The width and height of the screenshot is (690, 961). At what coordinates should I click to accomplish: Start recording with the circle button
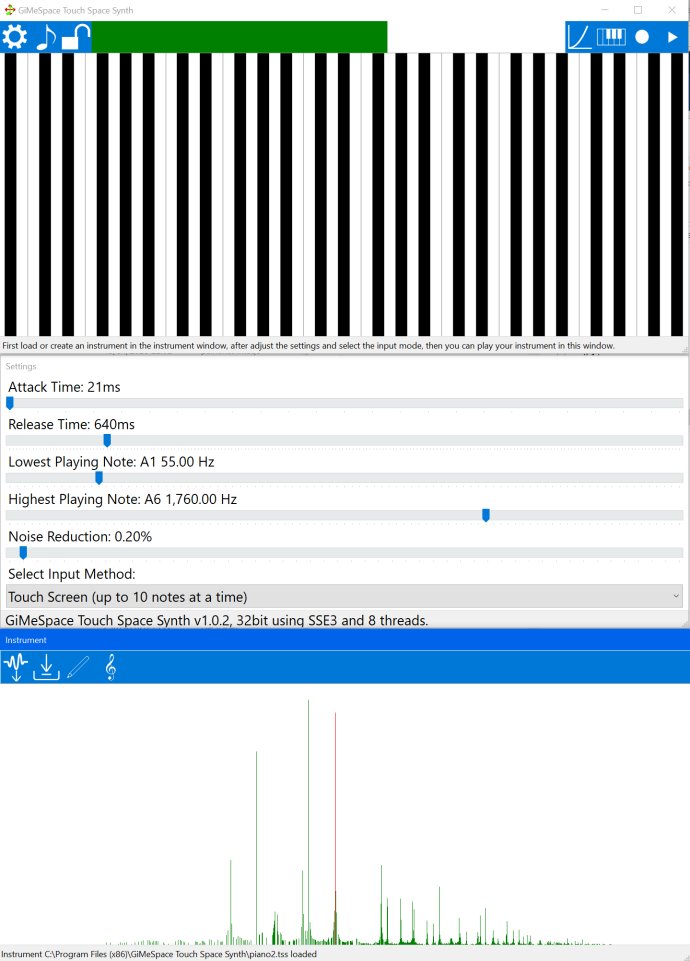(642, 37)
